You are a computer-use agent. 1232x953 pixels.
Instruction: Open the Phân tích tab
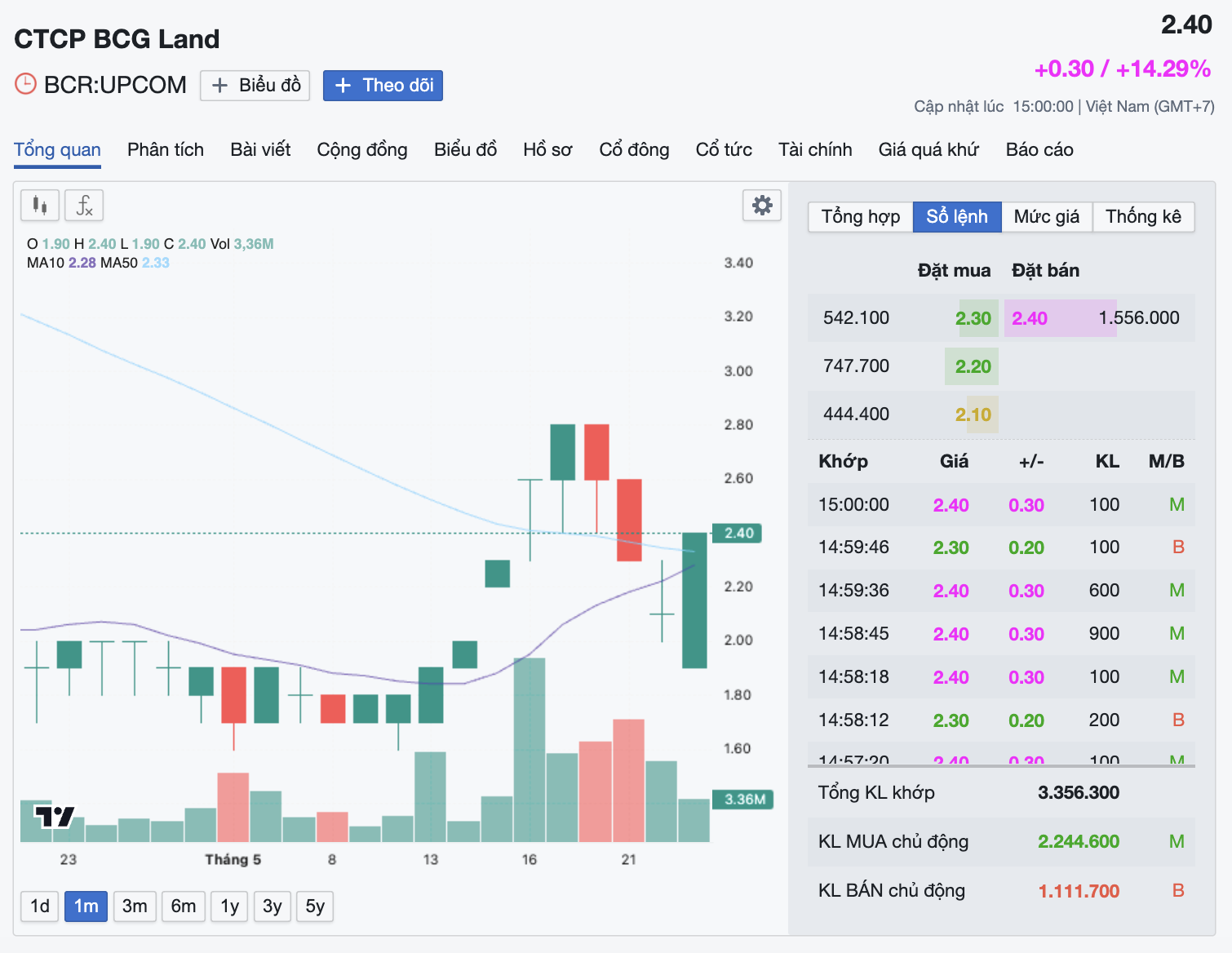pos(166,150)
